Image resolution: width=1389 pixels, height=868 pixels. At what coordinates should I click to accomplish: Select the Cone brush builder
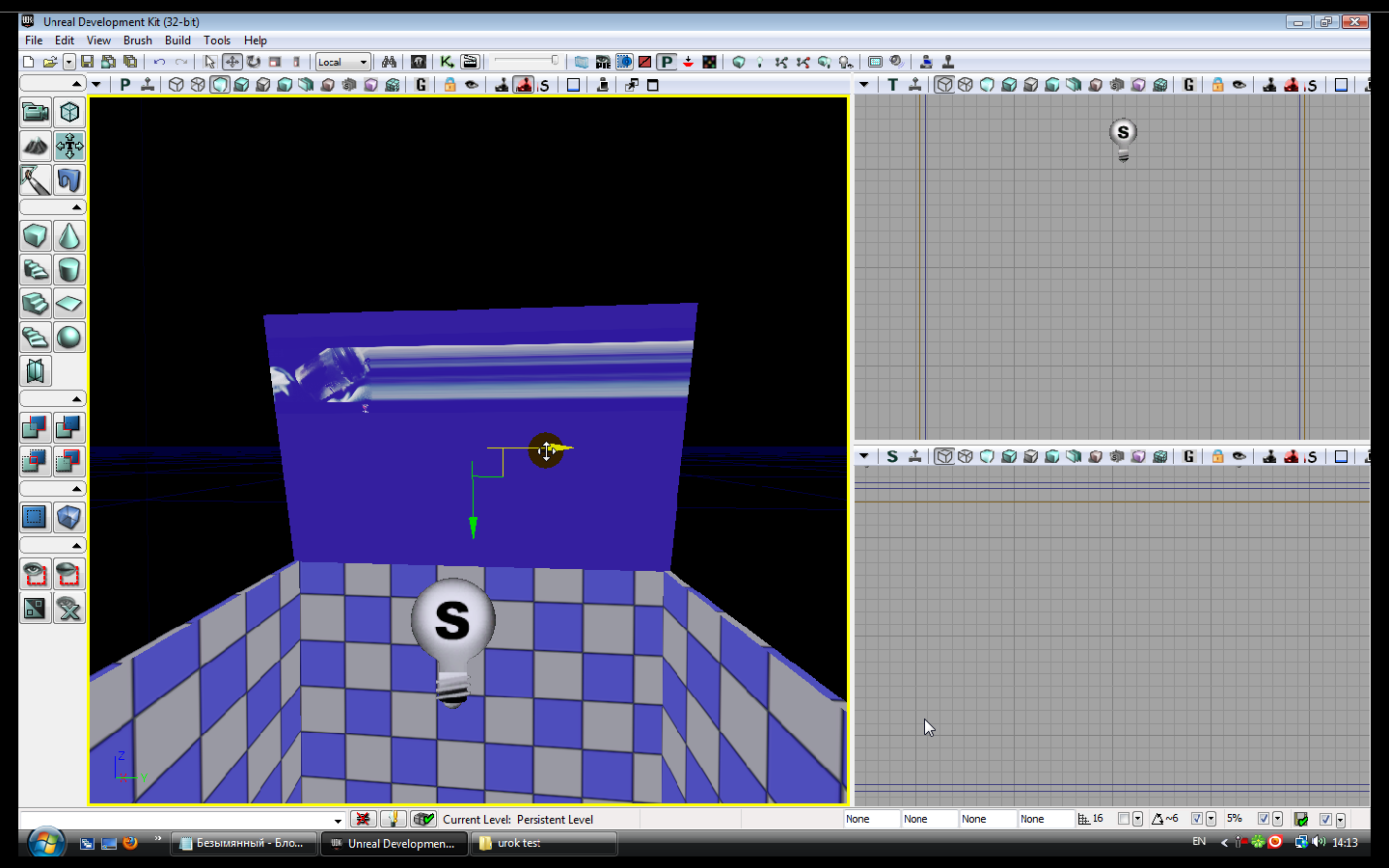69,236
